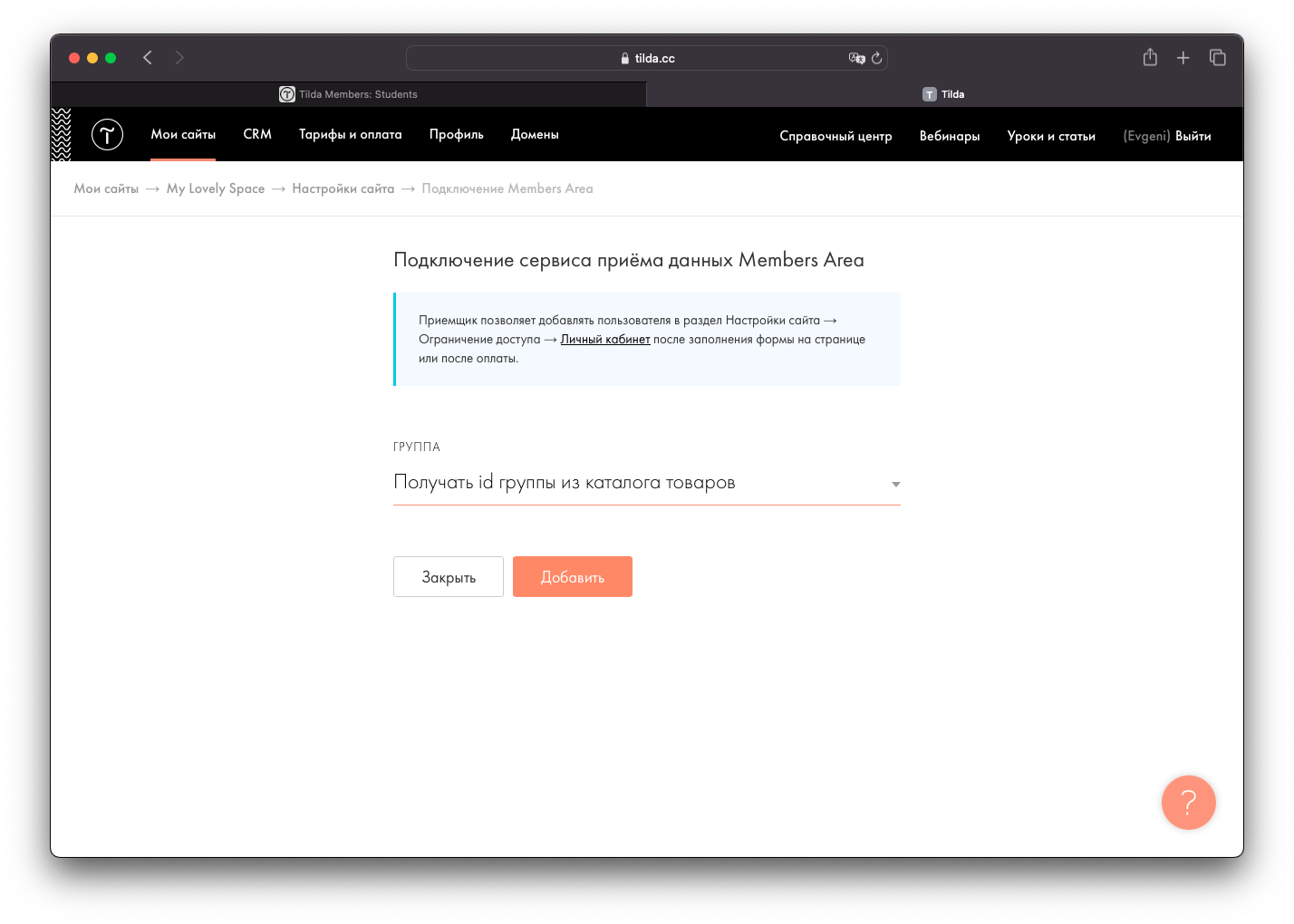Click Safari's forward arrow
This screenshot has width=1294, height=924.
179,58
